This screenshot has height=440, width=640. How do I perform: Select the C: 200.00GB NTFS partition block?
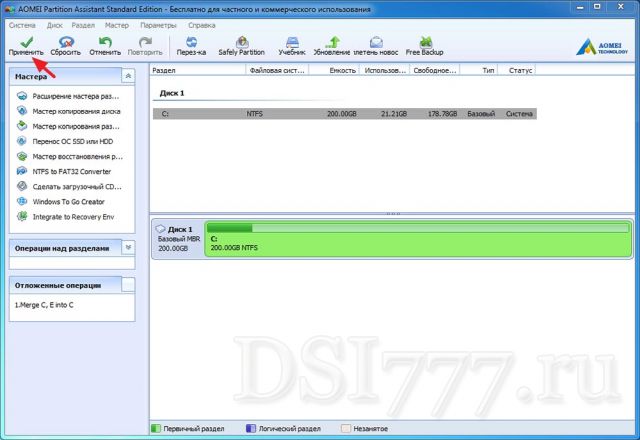coord(418,239)
